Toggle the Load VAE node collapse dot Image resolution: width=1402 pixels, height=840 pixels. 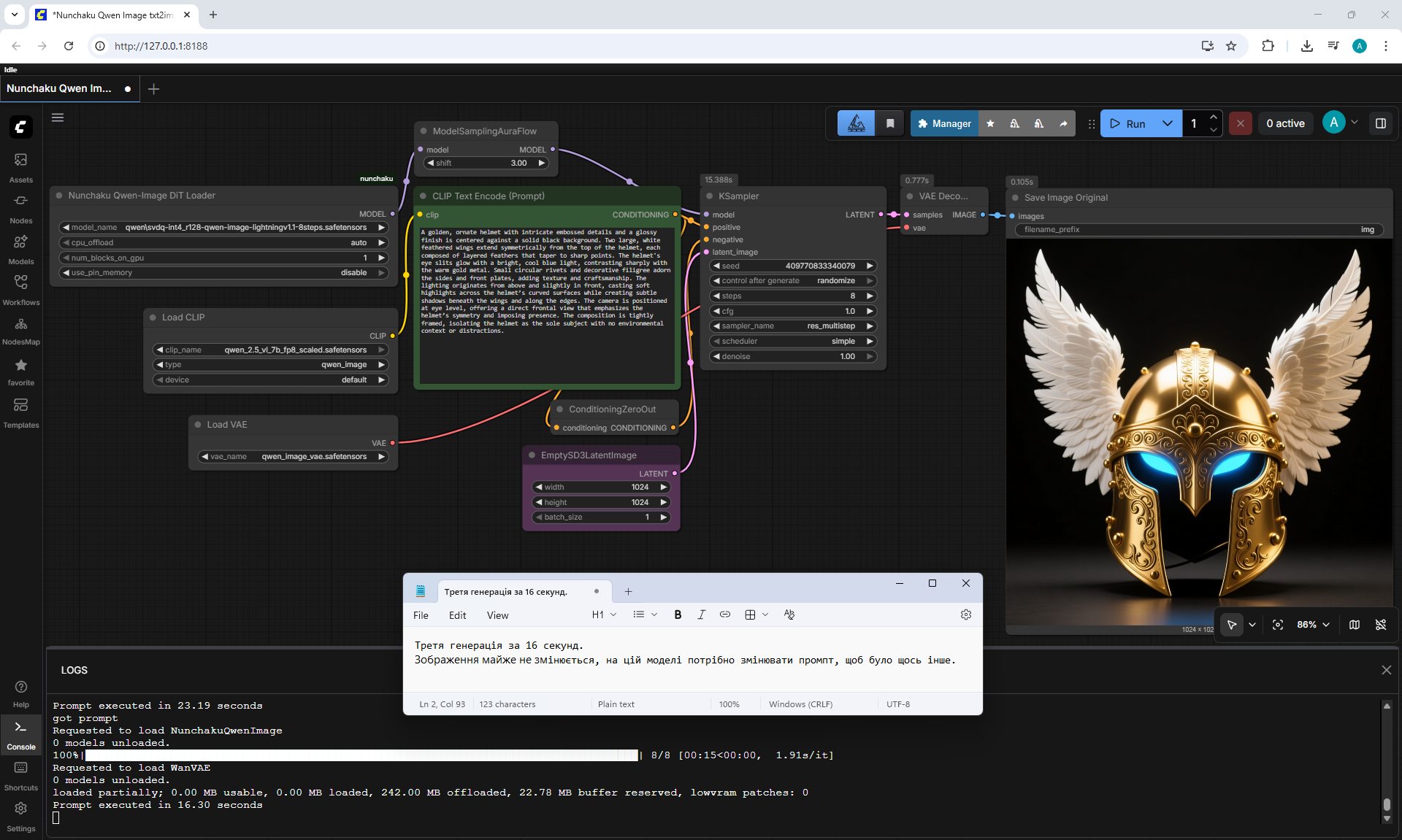pyautogui.click(x=198, y=425)
